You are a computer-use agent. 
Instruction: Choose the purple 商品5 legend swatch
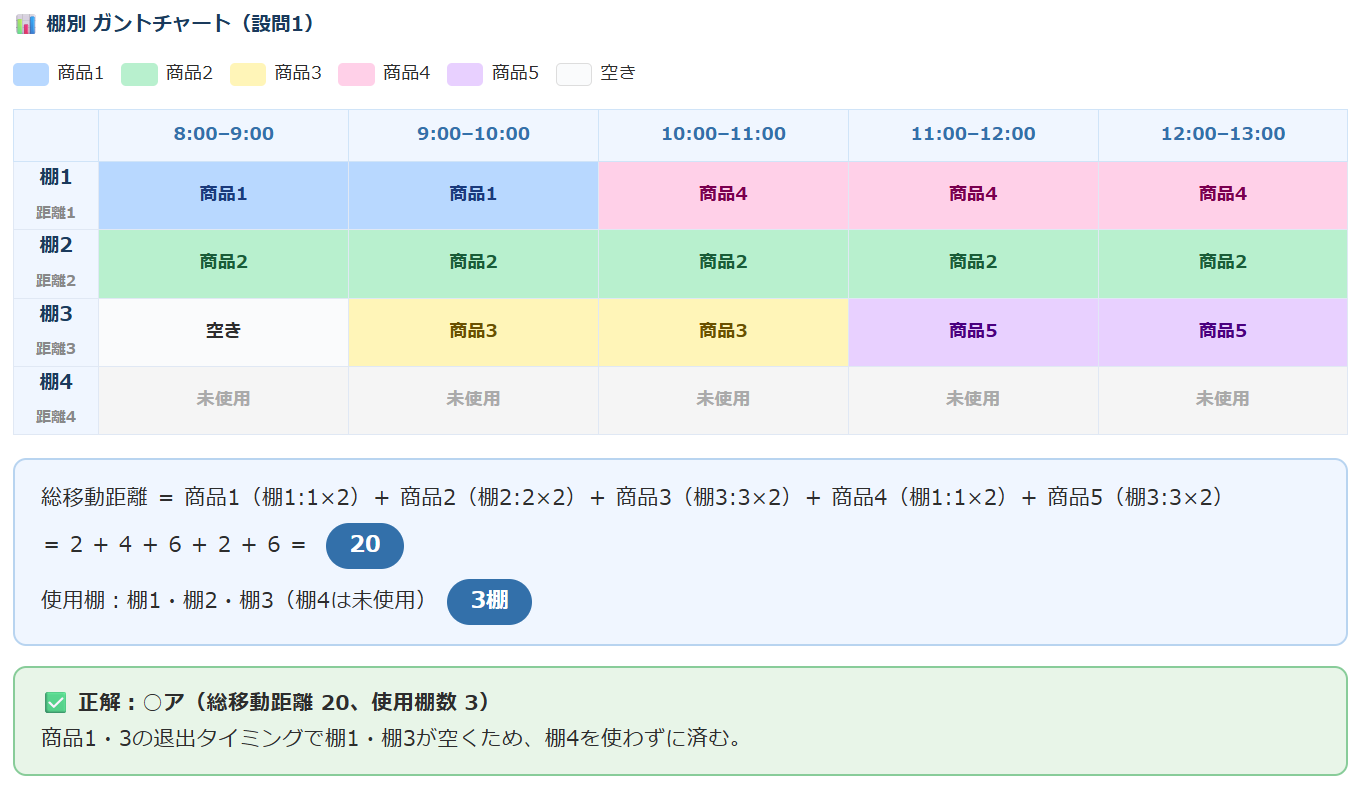(x=465, y=74)
